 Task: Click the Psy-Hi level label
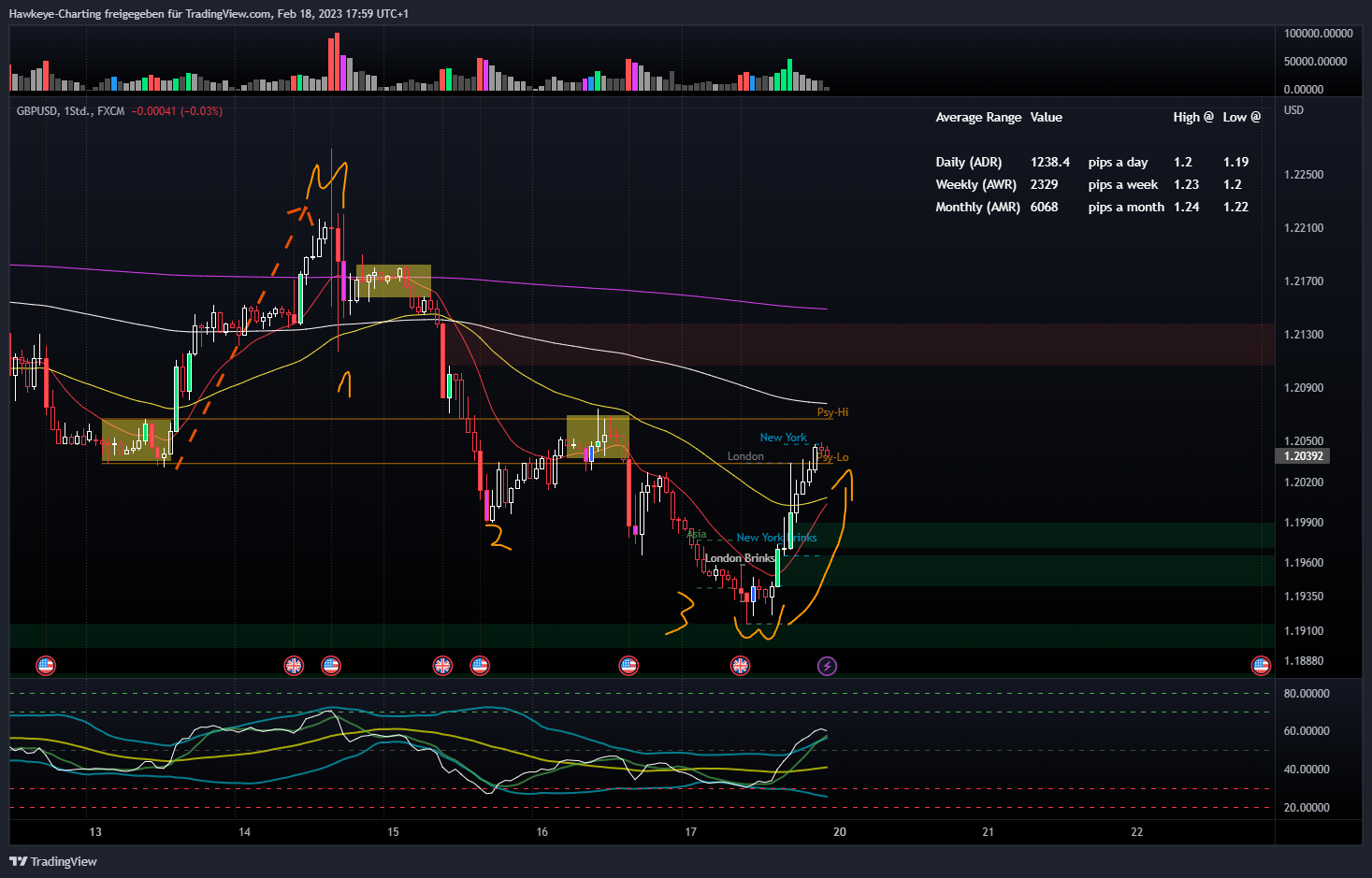832,412
